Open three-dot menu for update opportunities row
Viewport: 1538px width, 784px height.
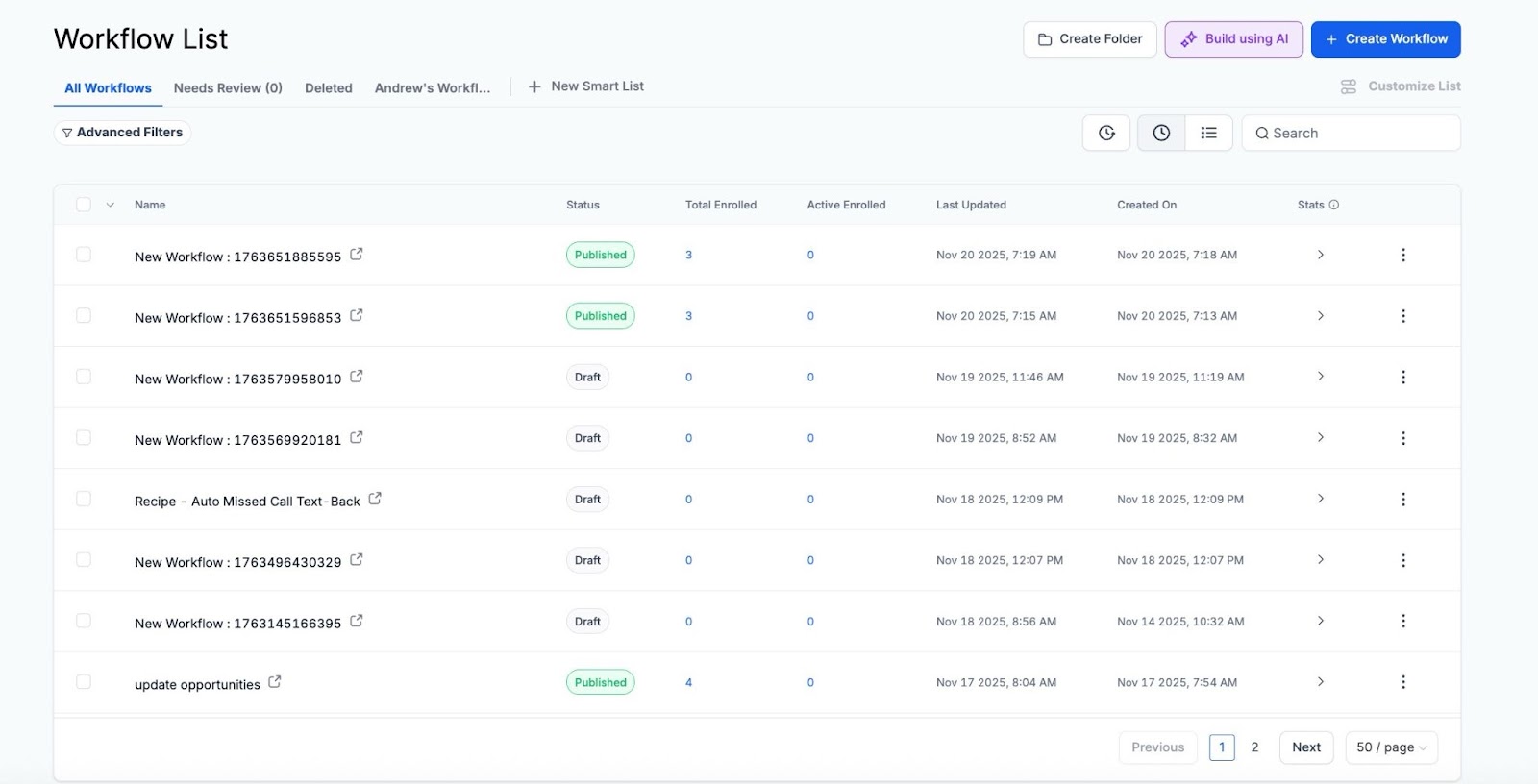[1402, 682]
